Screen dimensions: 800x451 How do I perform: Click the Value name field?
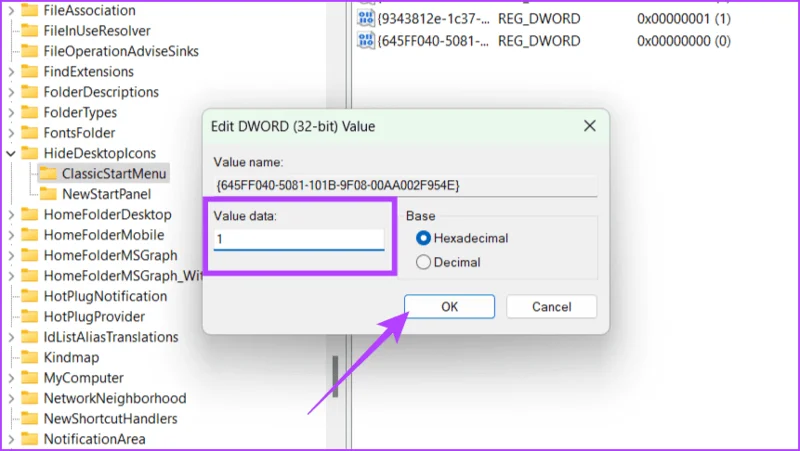coord(406,185)
